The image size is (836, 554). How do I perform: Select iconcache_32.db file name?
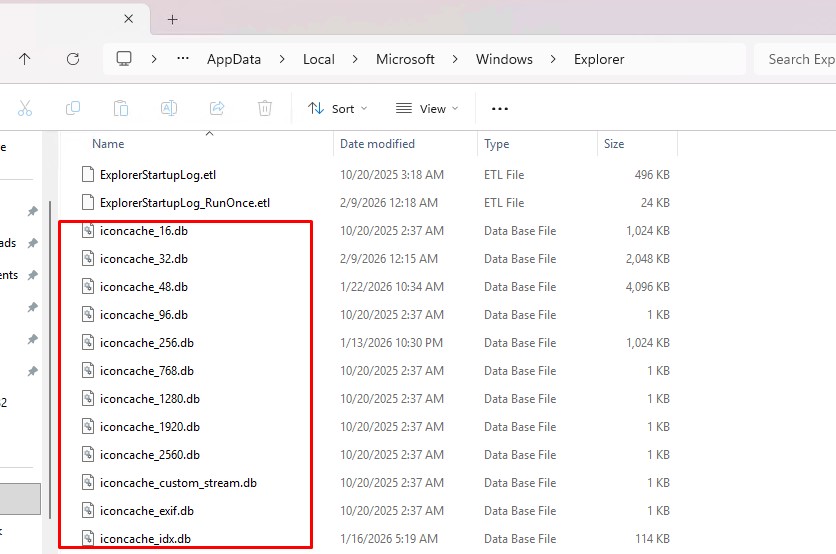pyautogui.click(x=144, y=259)
